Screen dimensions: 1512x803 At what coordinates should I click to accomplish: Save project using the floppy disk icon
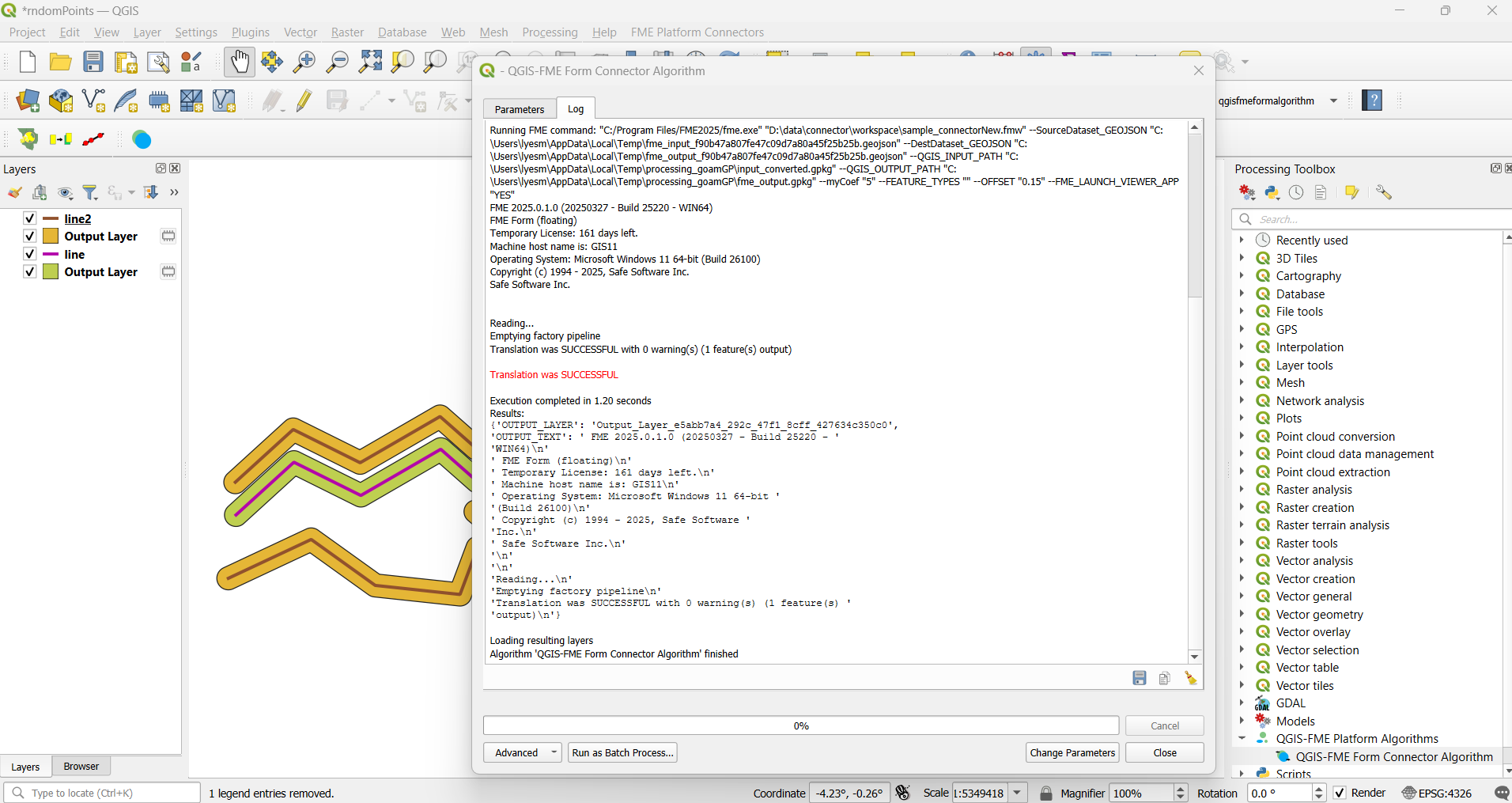point(93,62)
